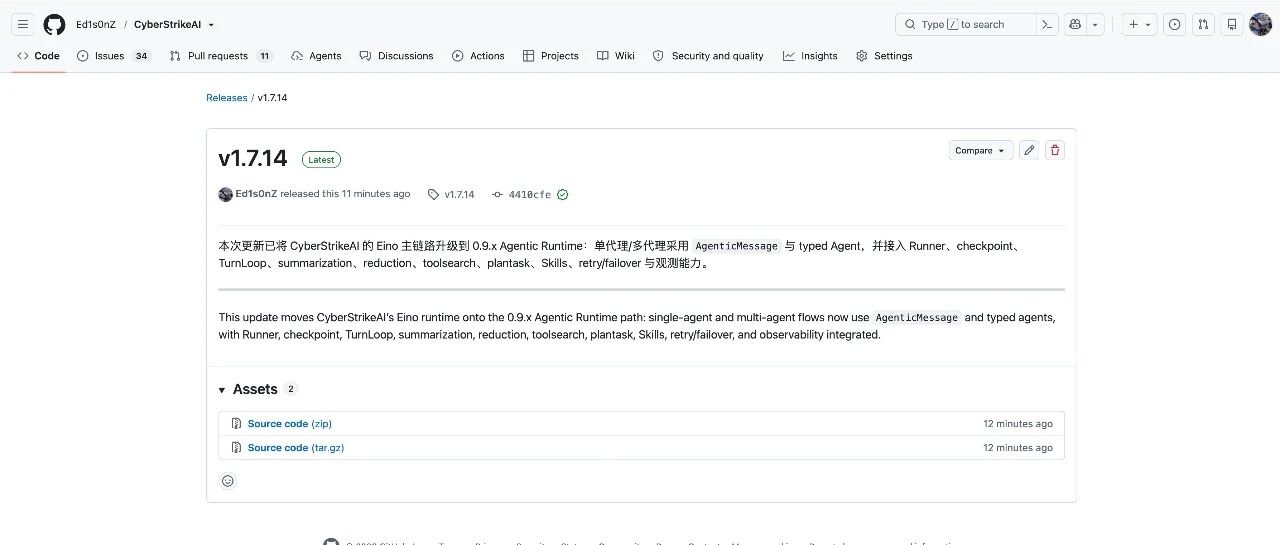Show commit status check mark
Screen dimensions: 1280x545
click(x=562, y=194)
